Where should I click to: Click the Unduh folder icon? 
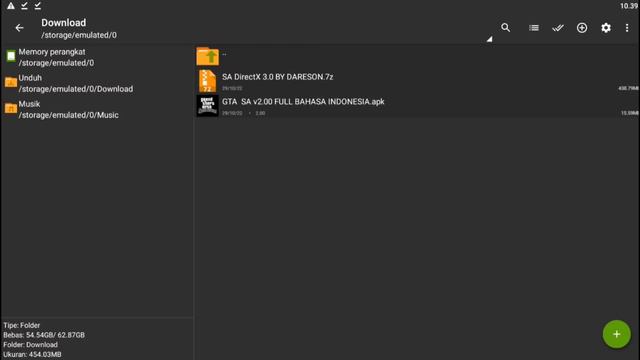(x=11, y=82)
